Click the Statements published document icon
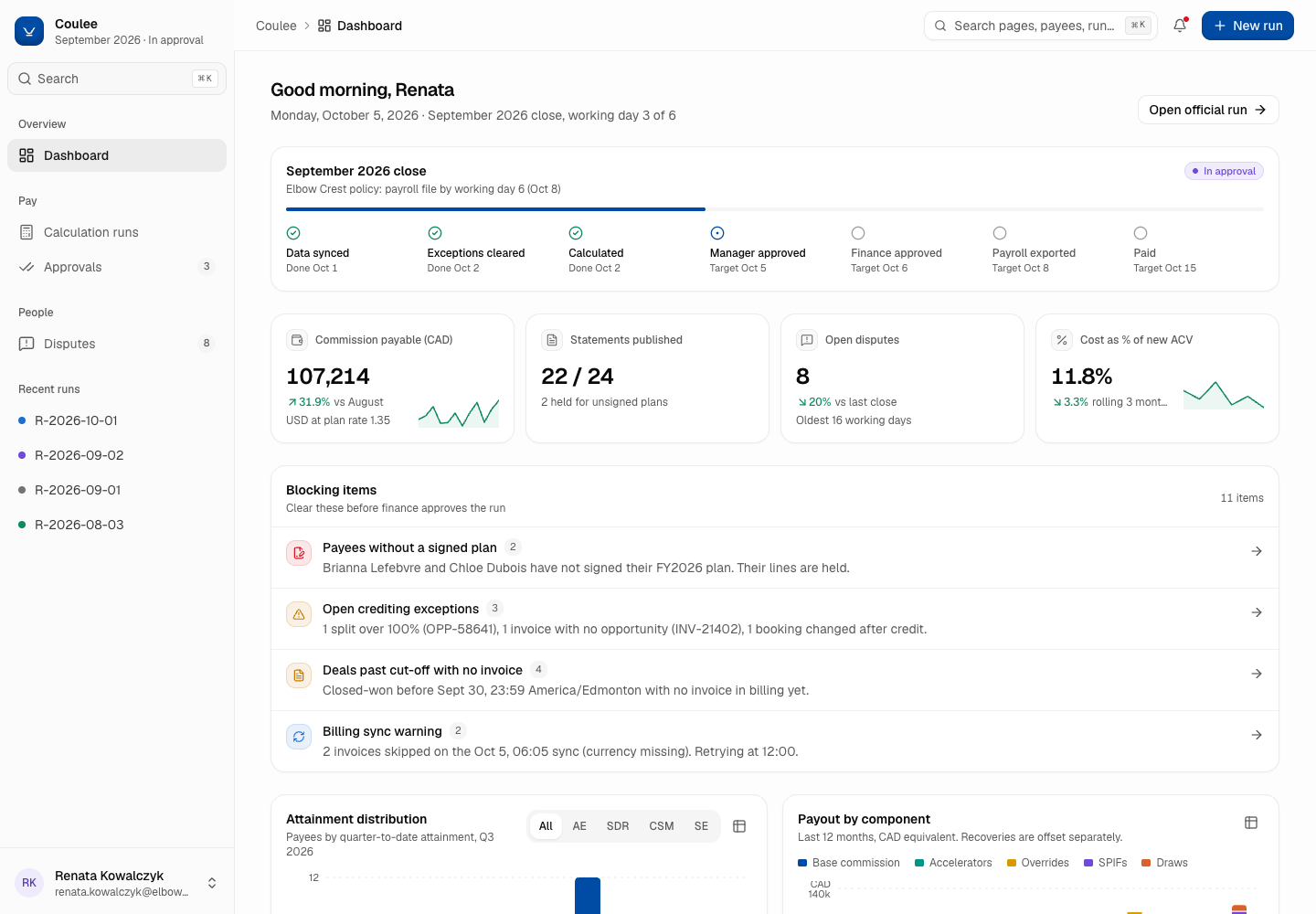Screen dimensions: 1316x914 552,340
